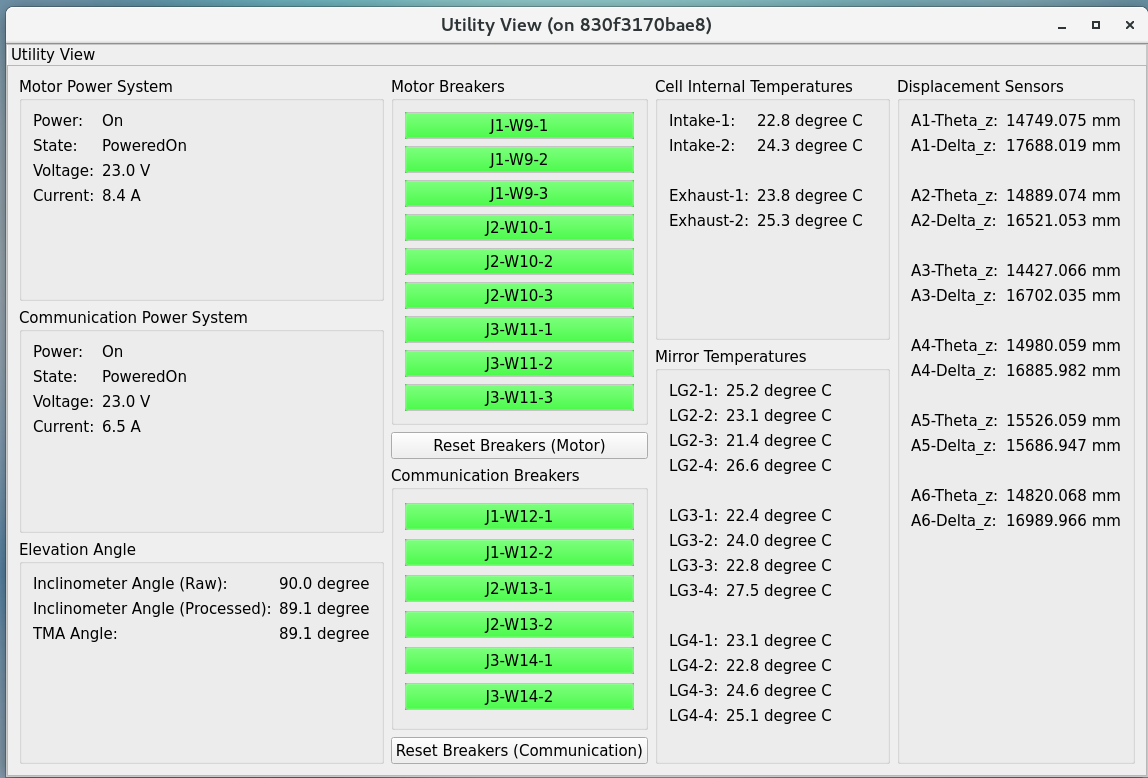Viewport: 1148px width, 778px height.
Task: Open the Utility View tab
Action: click(53, 55)
